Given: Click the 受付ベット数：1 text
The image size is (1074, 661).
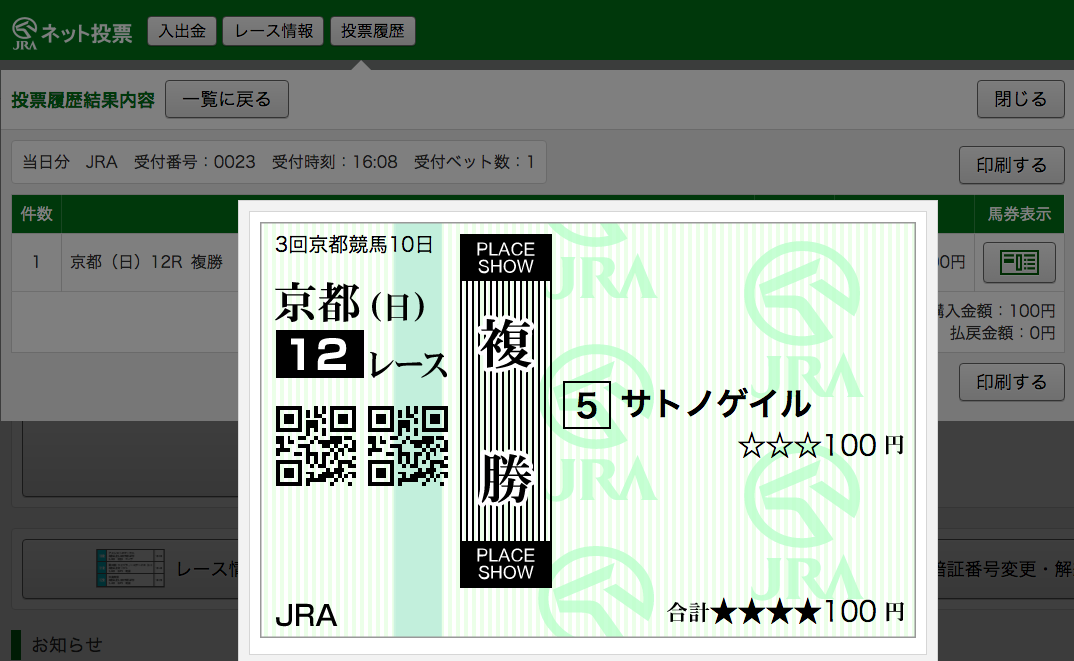Looking at the screenshot, I should pyautogui.click(x=474, y=162).
